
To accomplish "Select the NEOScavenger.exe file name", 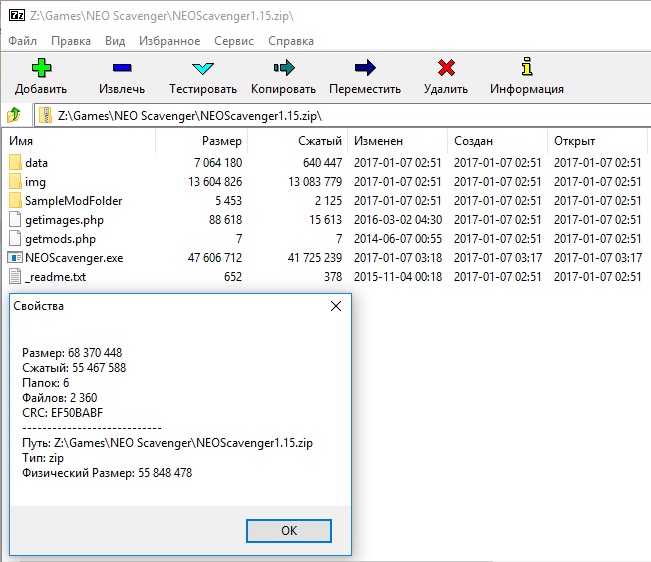I will click(x=74, y=258).
